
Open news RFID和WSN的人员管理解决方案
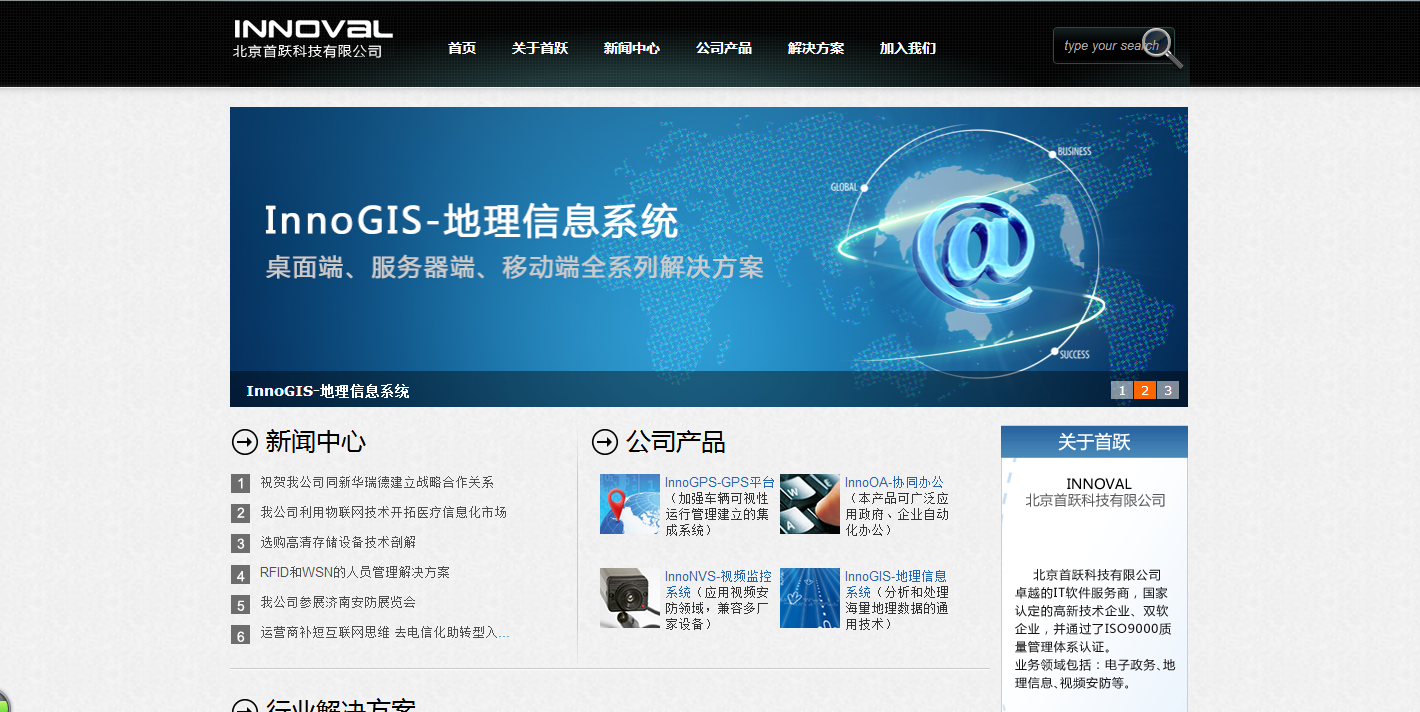355,572
